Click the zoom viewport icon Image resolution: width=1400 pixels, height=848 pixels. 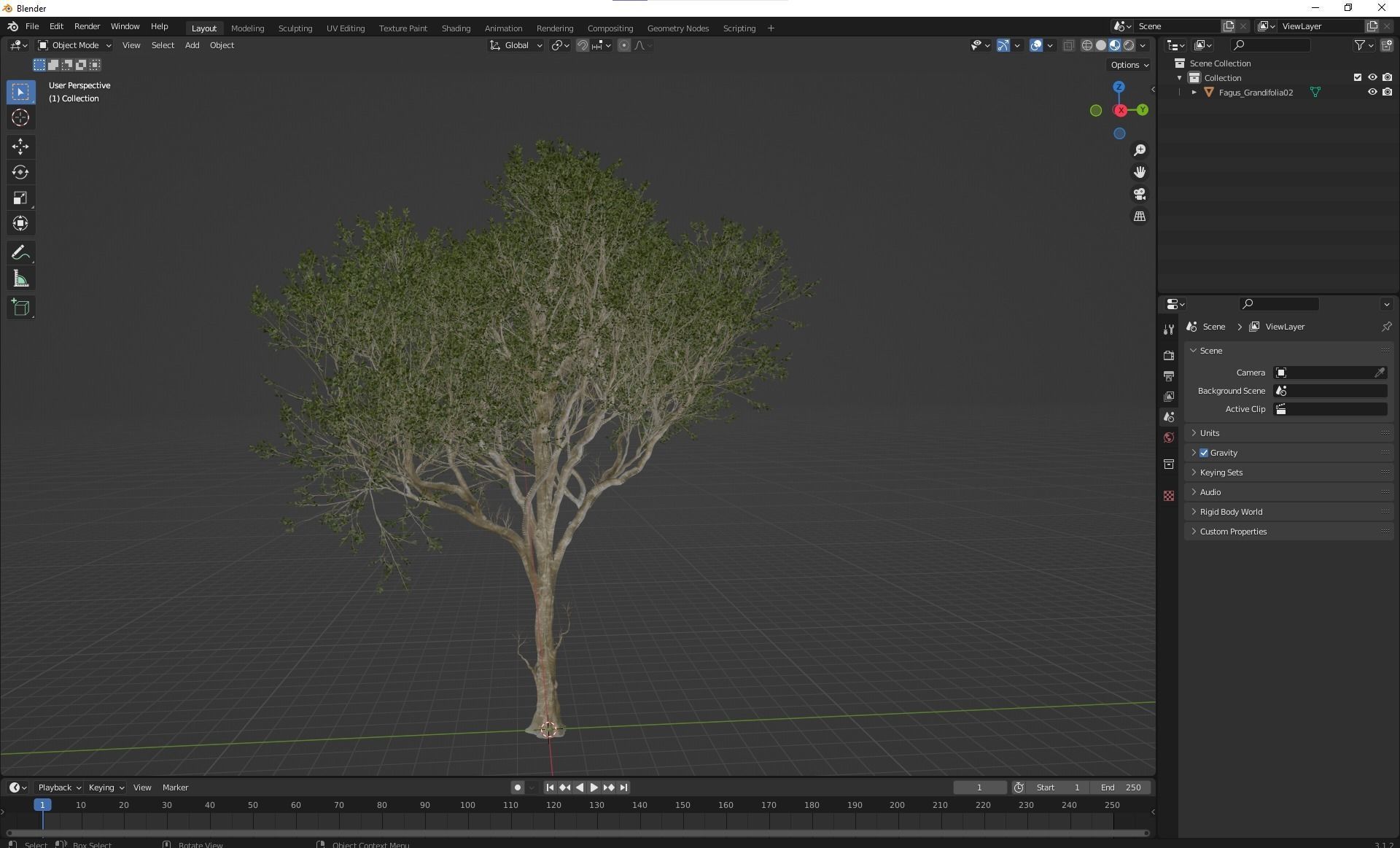(1139, 150)
